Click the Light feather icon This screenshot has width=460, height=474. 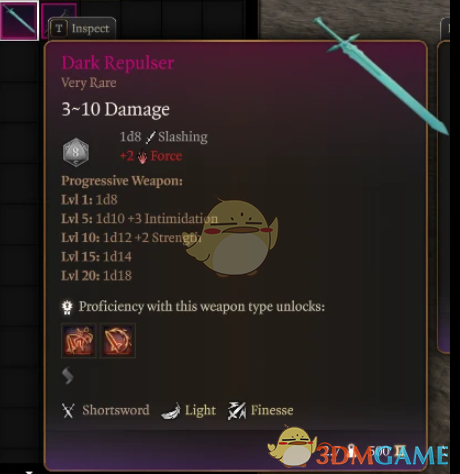coord(171,411)
